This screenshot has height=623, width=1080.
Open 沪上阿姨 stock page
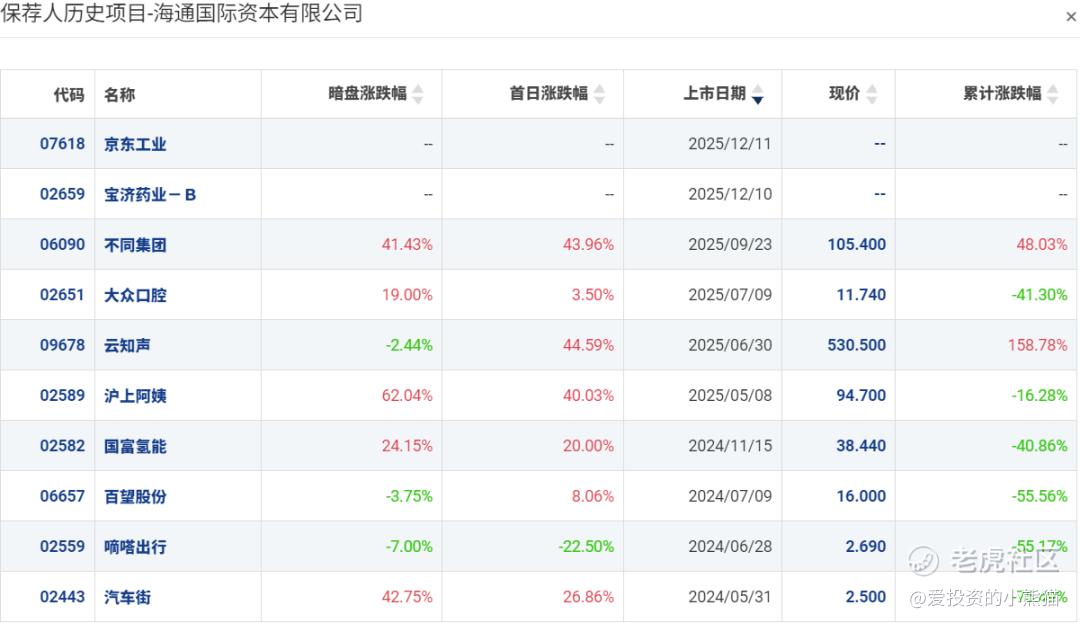click(135, 396)
